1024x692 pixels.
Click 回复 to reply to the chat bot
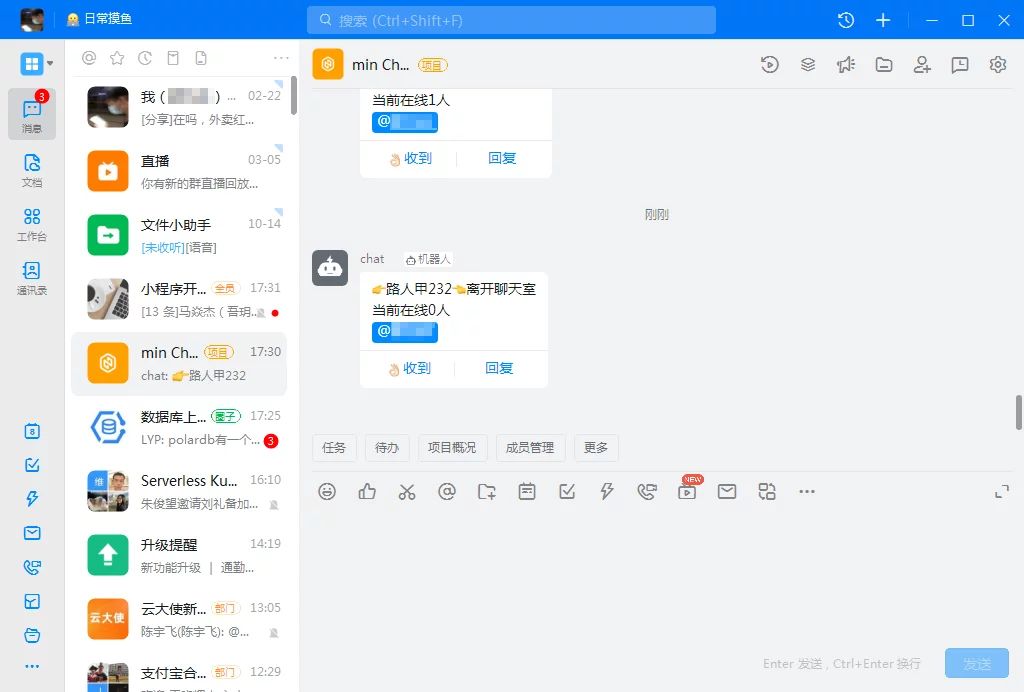point(498,367)
